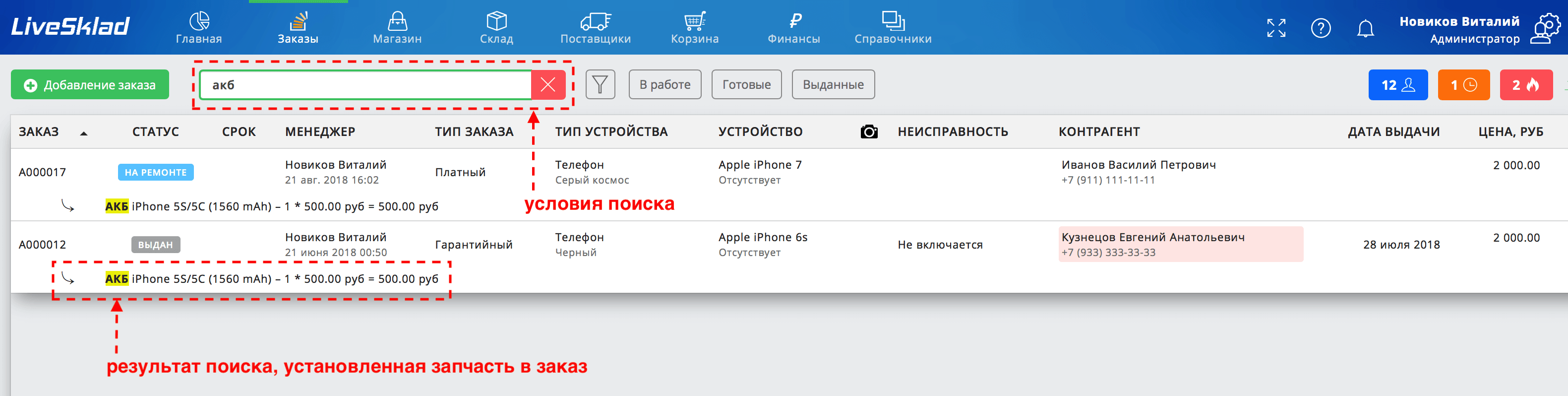Sort by СРОК column header
Image resolution: width=1568 pixels, height=396 pixels.
[x=239, y=132]
